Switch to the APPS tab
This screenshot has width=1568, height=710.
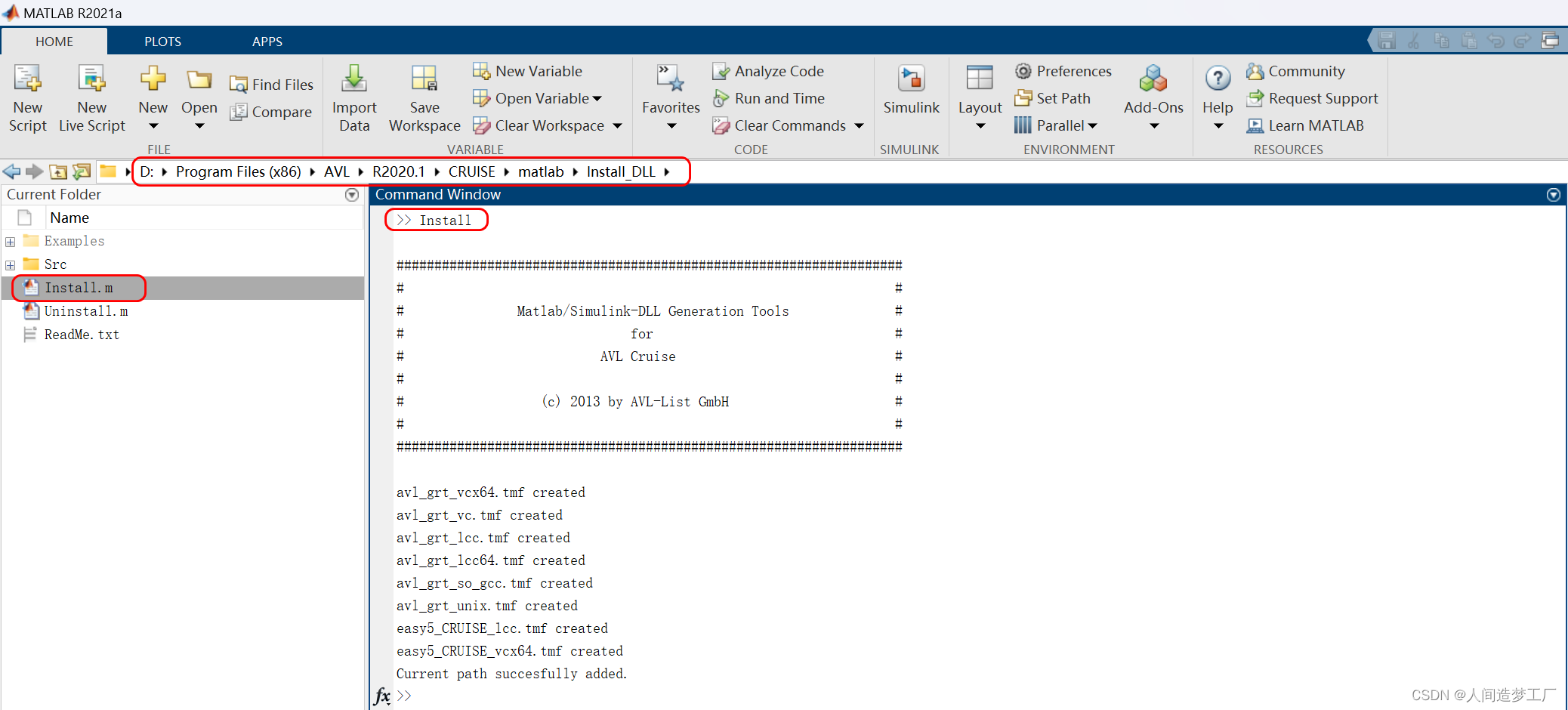coord(267,42)
